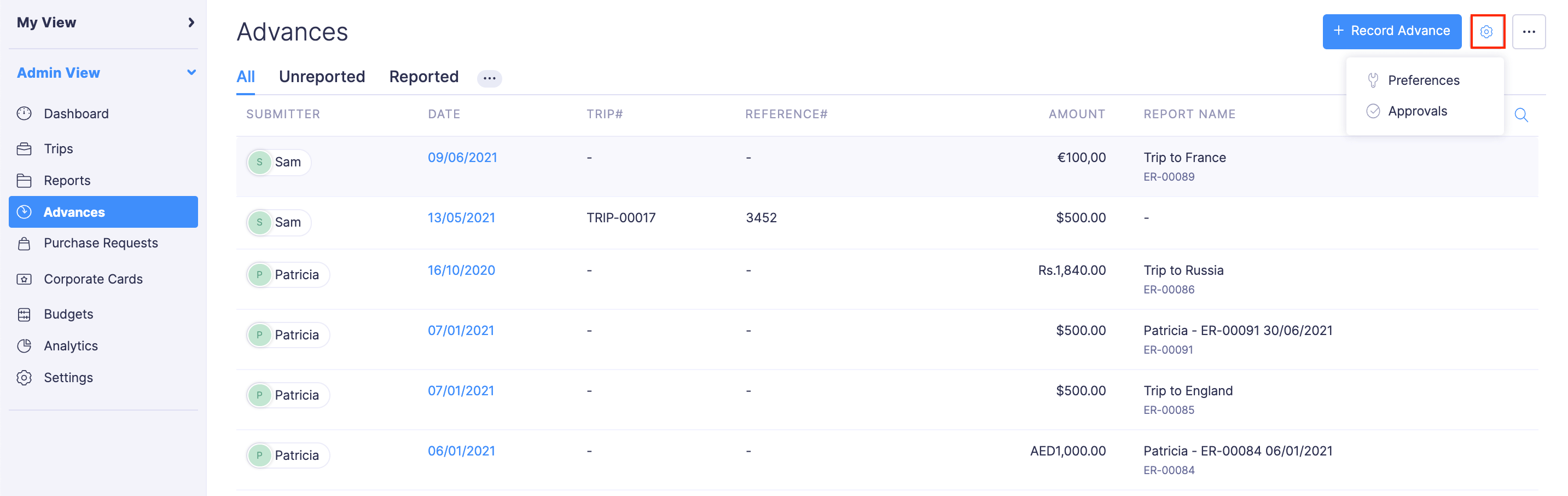
Task: Click the Record Advance button
Action: 1391,31
